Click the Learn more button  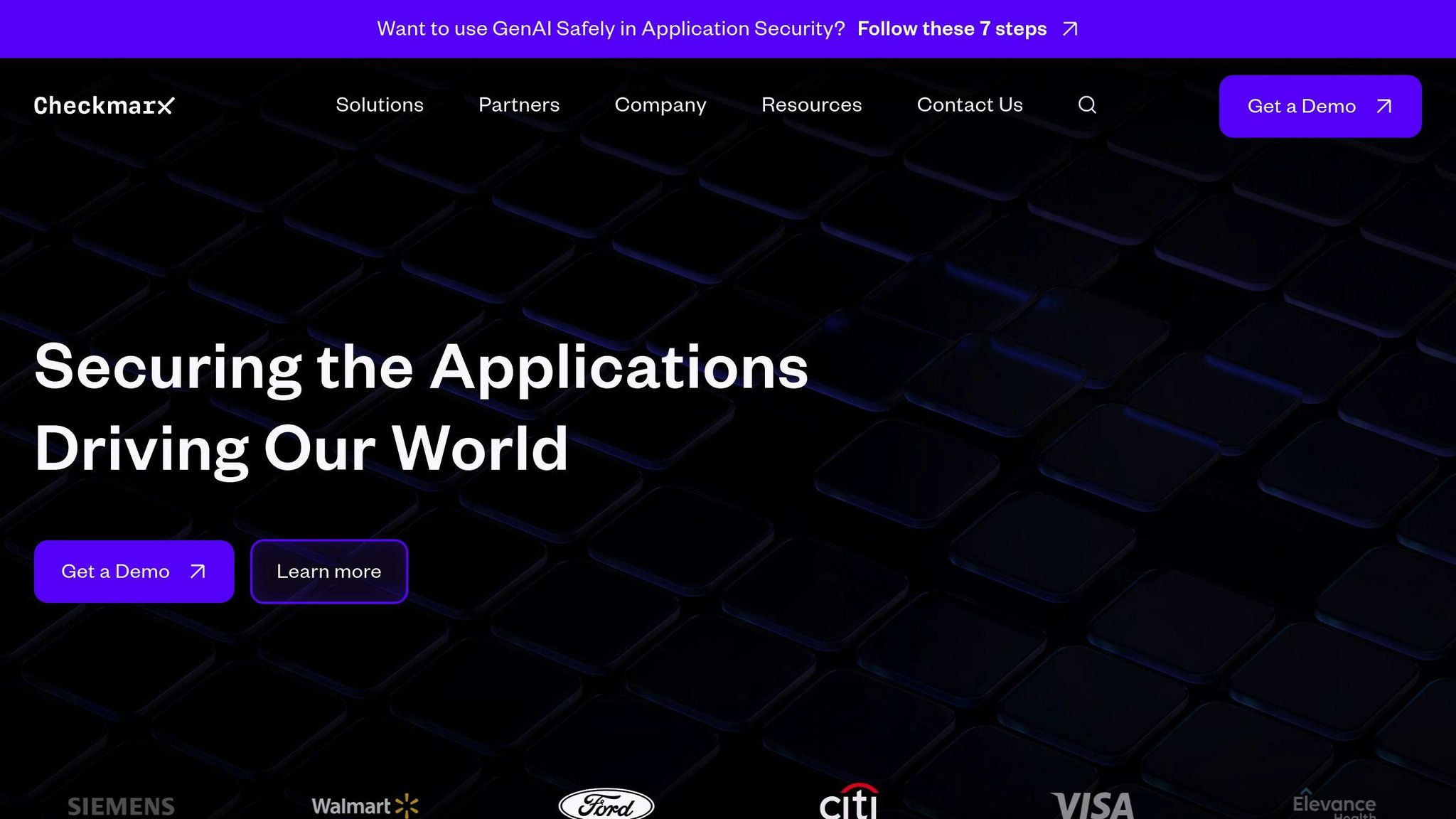[329, 572]
